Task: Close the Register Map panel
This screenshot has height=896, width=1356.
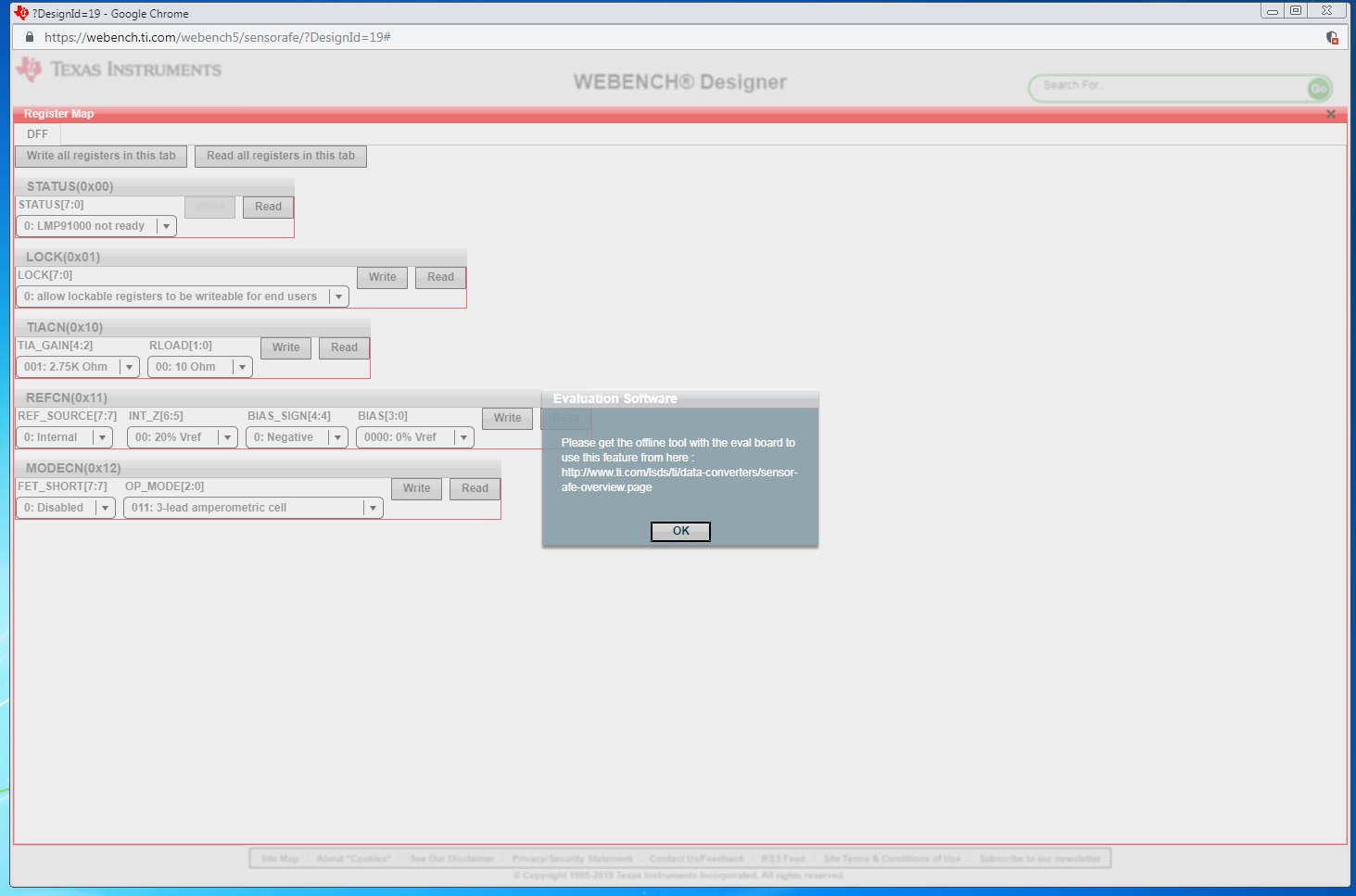Action: (x=1330, y=113)
